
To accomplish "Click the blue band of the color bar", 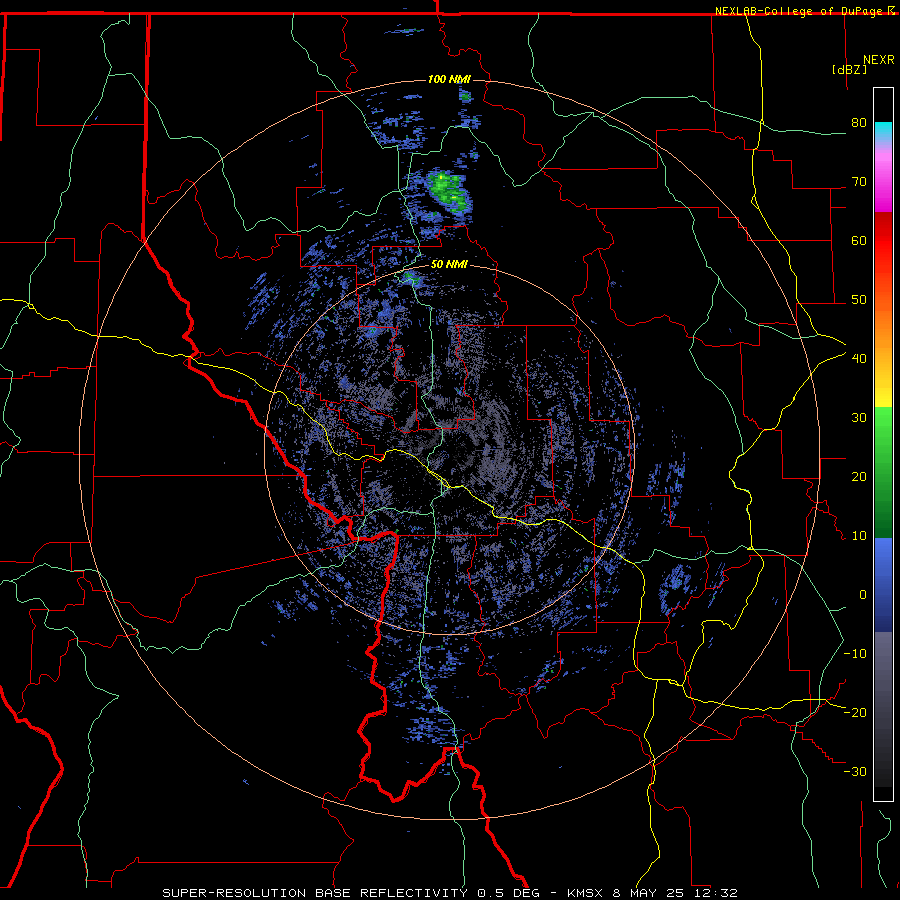I will click(x=883, y=584).
